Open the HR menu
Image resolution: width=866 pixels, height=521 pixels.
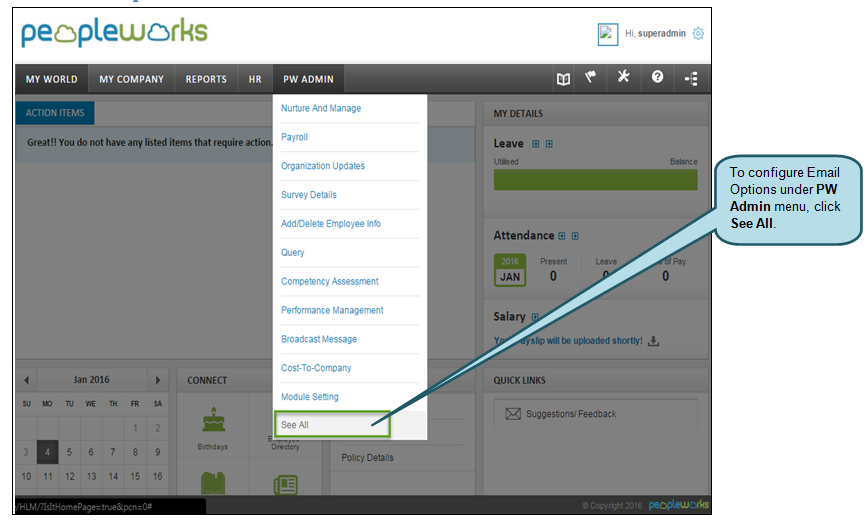pos(255,79)
